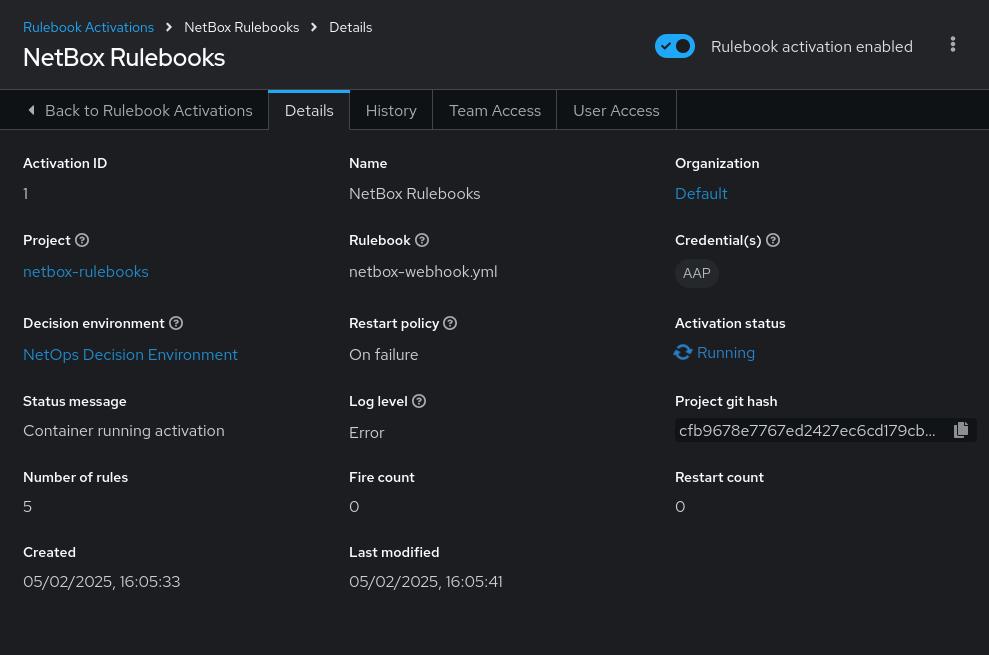Screen dimensions: 989x655
Task: Show help for Restart policy field
Action: click(x=450, y=323)
